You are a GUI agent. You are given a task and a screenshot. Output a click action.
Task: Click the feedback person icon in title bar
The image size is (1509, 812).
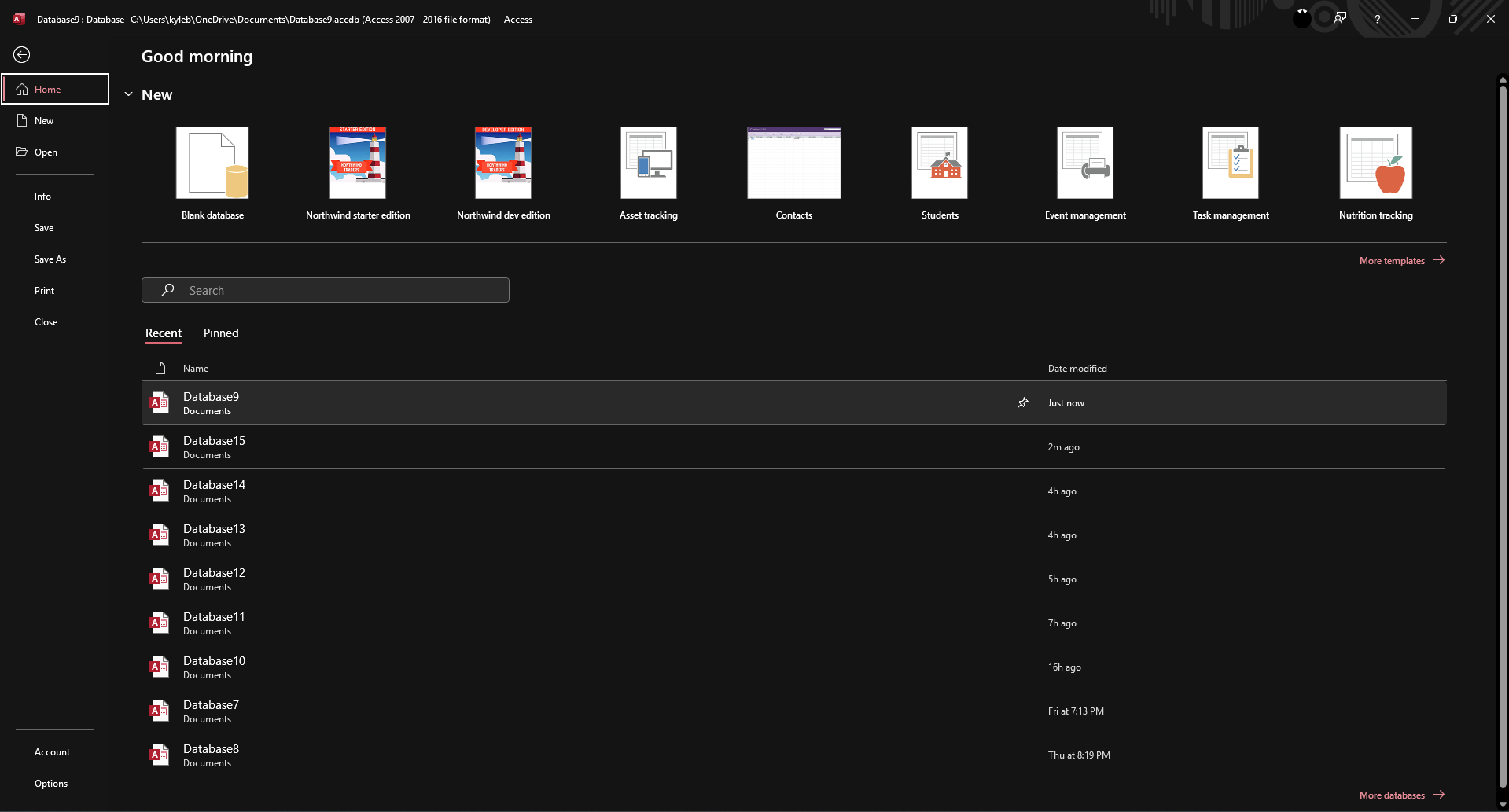pyautogui.click(x=1340, y=19)
